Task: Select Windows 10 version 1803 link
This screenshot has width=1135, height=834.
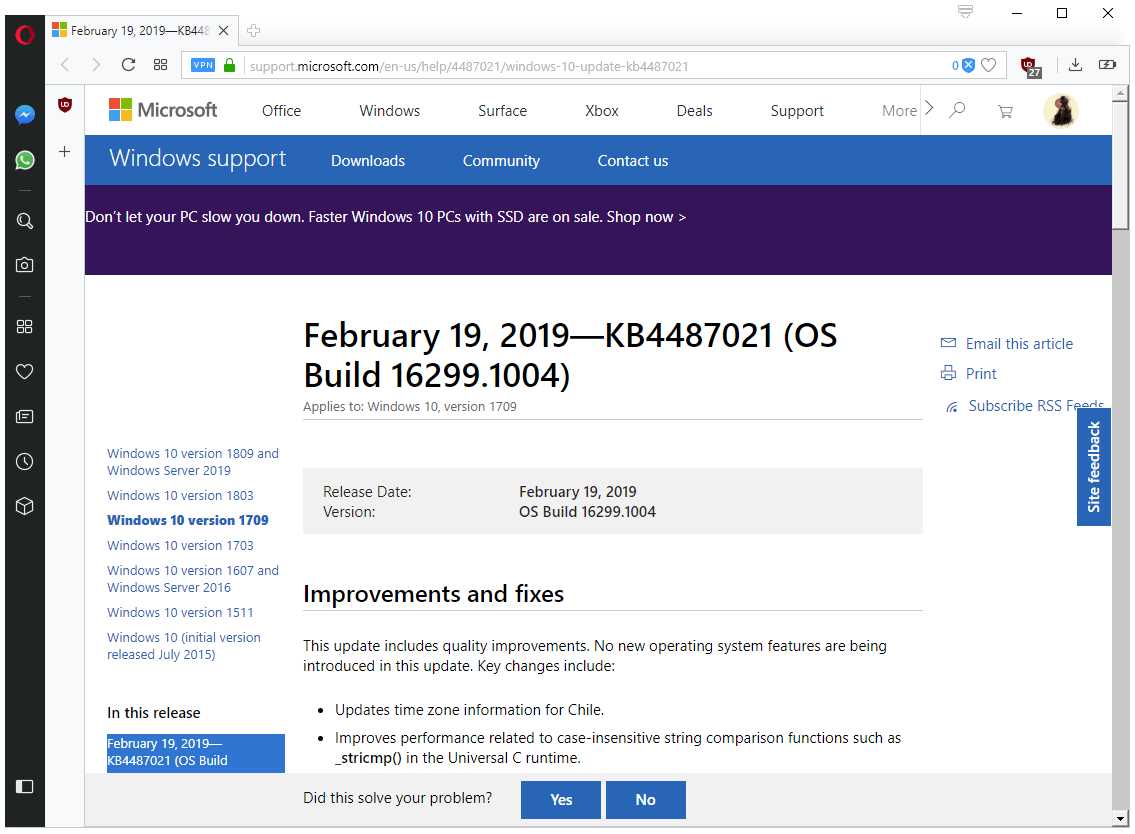Action: tap(180, 496)
